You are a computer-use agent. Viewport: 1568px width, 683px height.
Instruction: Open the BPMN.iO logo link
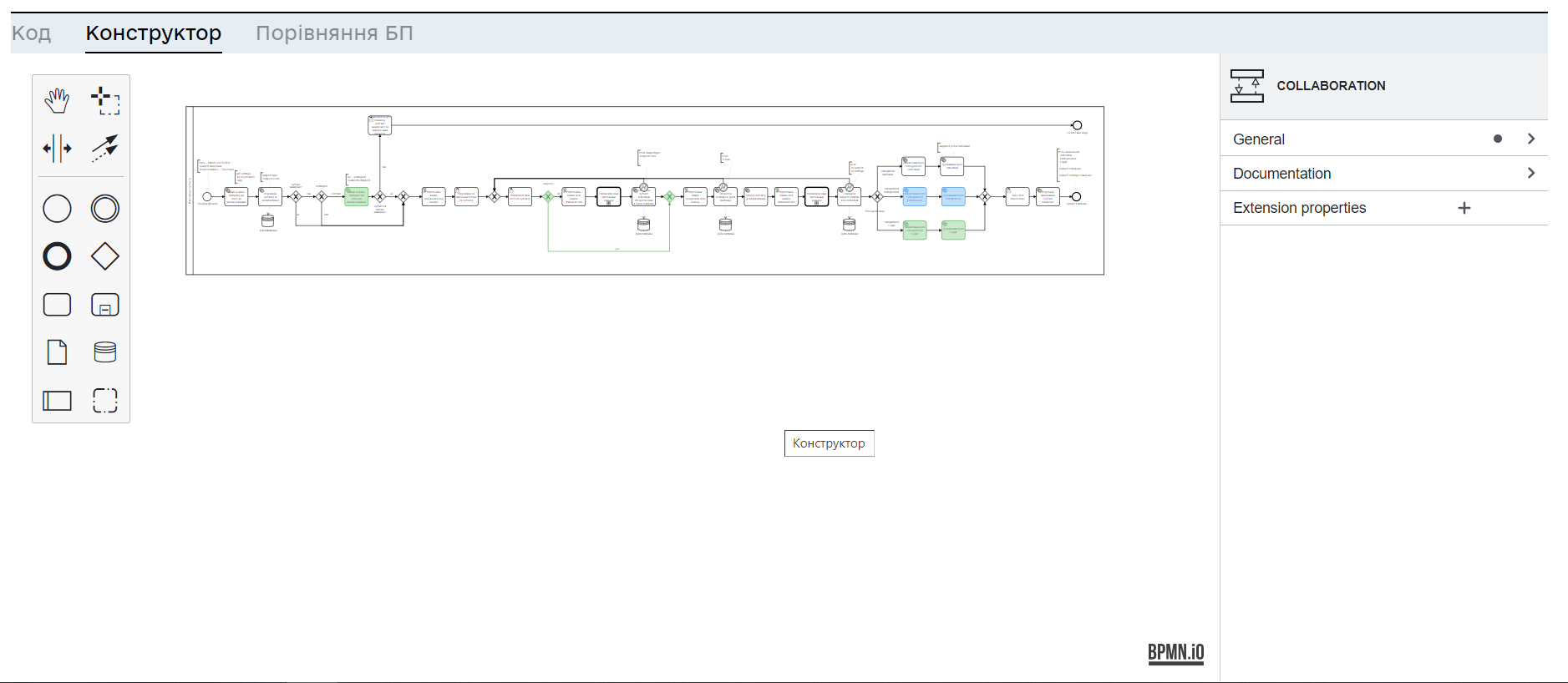(1176, 653)
